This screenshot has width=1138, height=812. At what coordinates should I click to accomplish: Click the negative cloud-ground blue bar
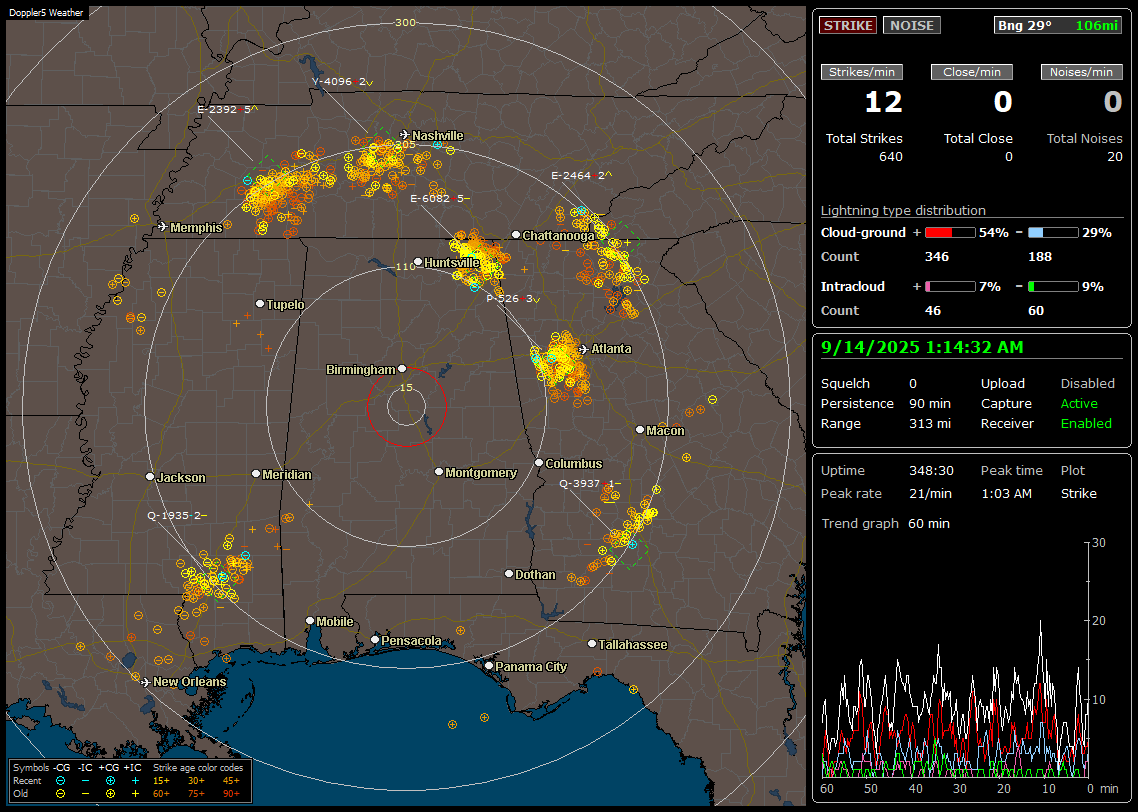pos(1053,233)
